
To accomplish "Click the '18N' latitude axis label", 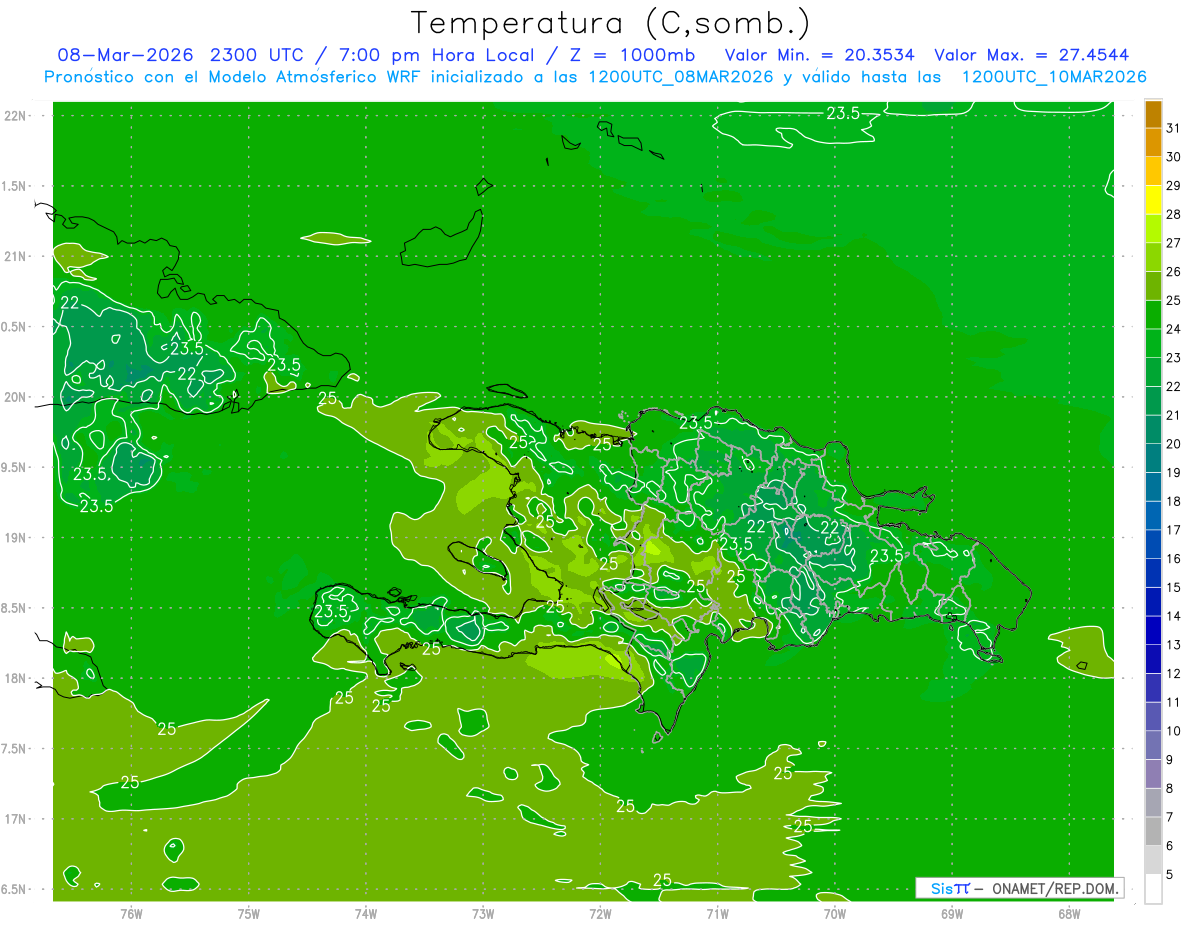I will click(x=16, y=679).
